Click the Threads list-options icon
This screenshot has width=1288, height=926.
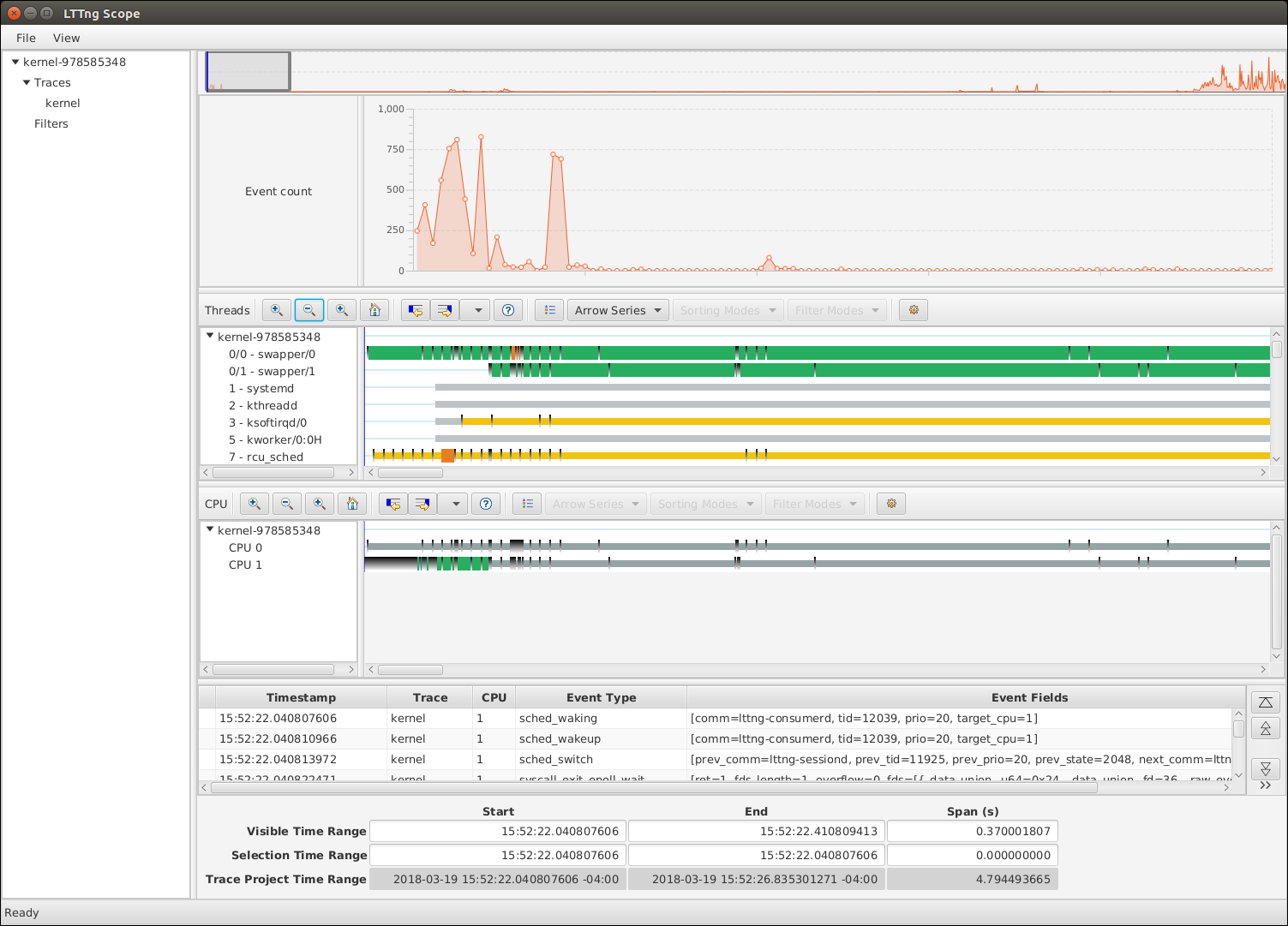549,310
